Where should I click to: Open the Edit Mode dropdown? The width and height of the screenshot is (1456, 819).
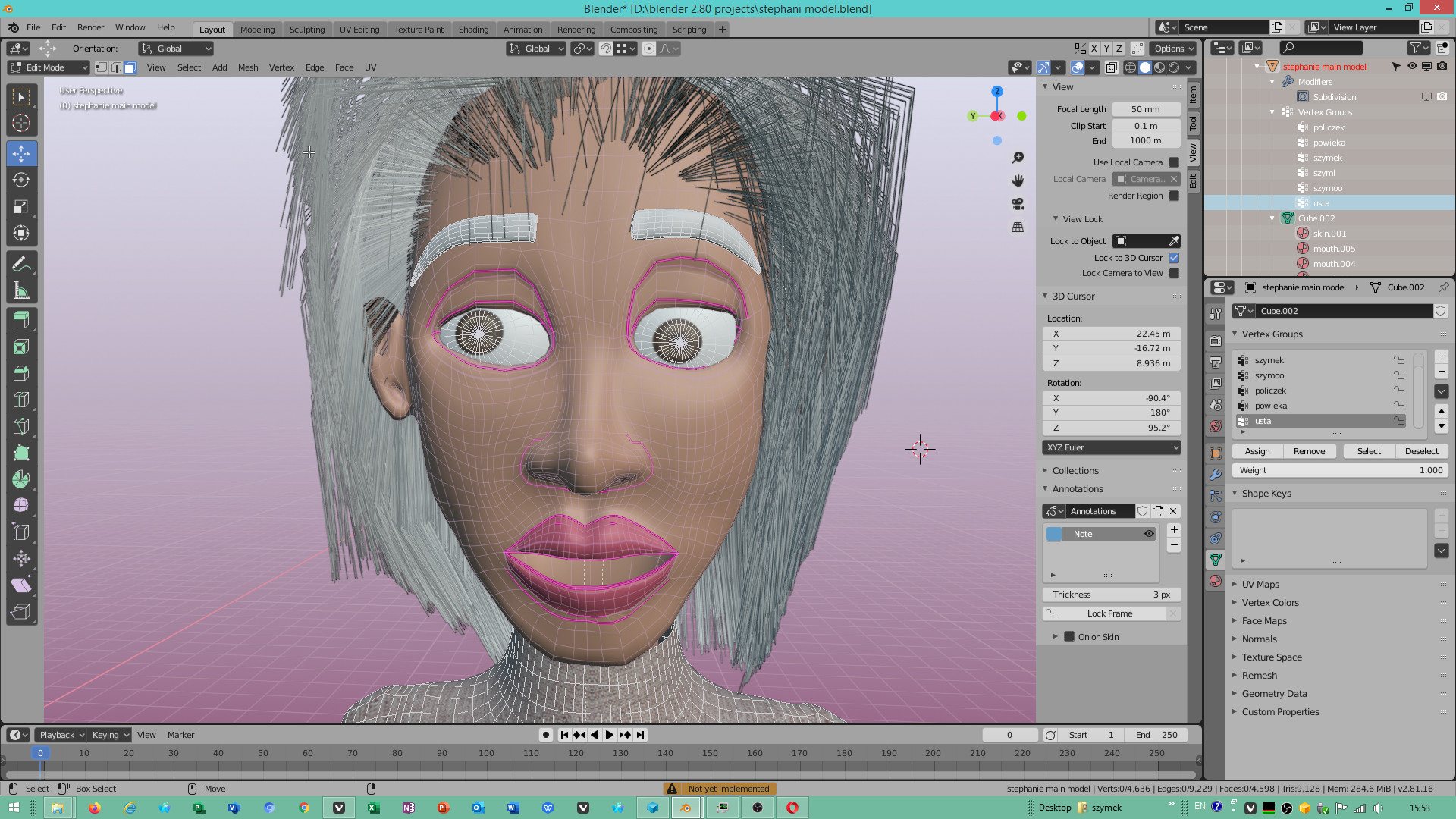(x=49, y=67)
